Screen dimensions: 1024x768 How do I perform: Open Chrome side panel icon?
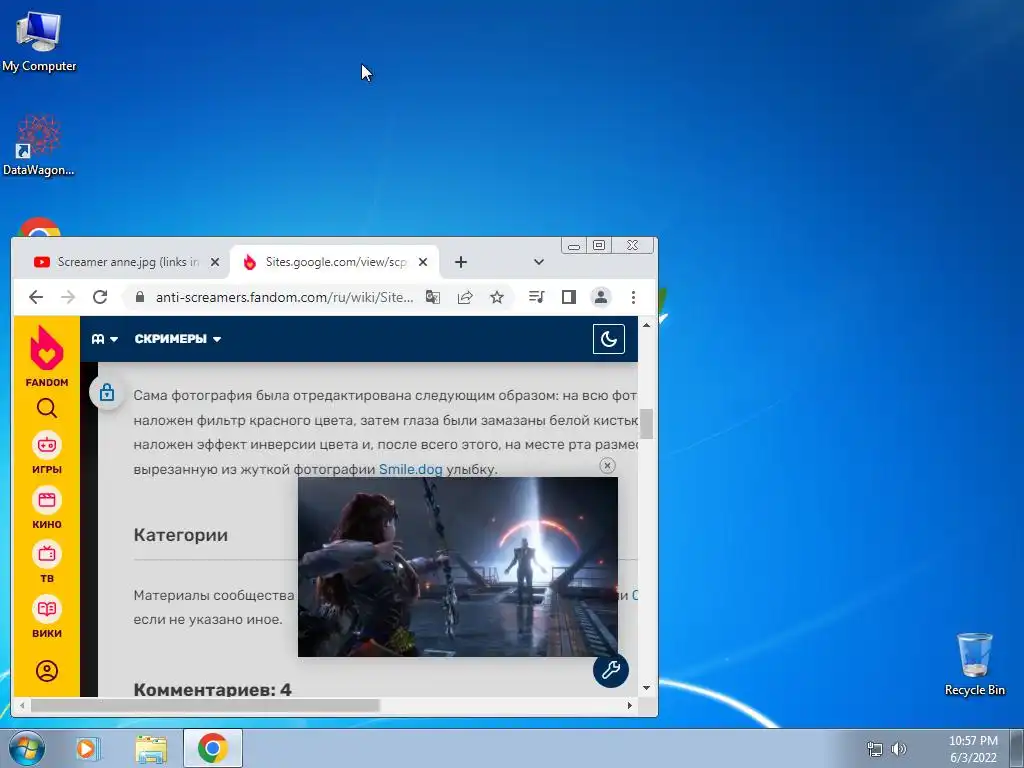[569, 297]
